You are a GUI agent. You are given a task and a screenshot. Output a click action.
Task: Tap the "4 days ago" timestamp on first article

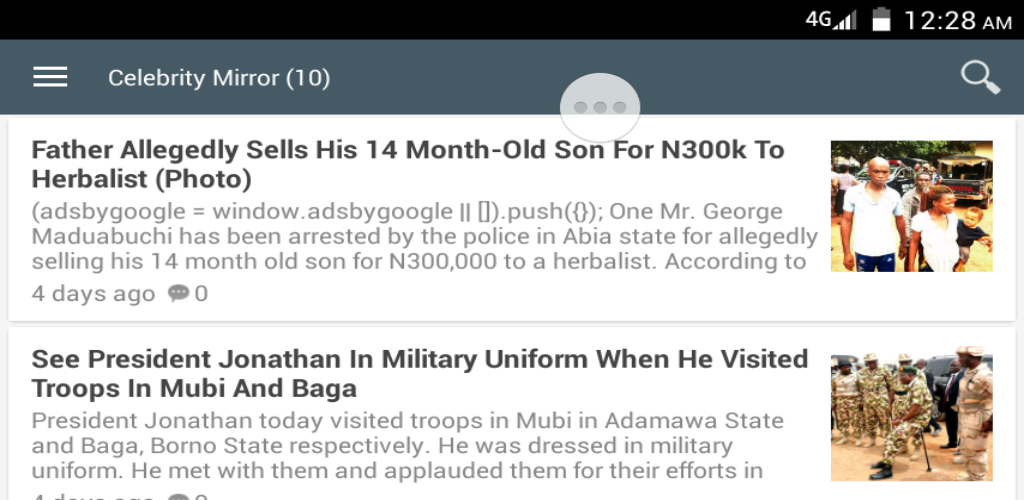coord(93,294)
